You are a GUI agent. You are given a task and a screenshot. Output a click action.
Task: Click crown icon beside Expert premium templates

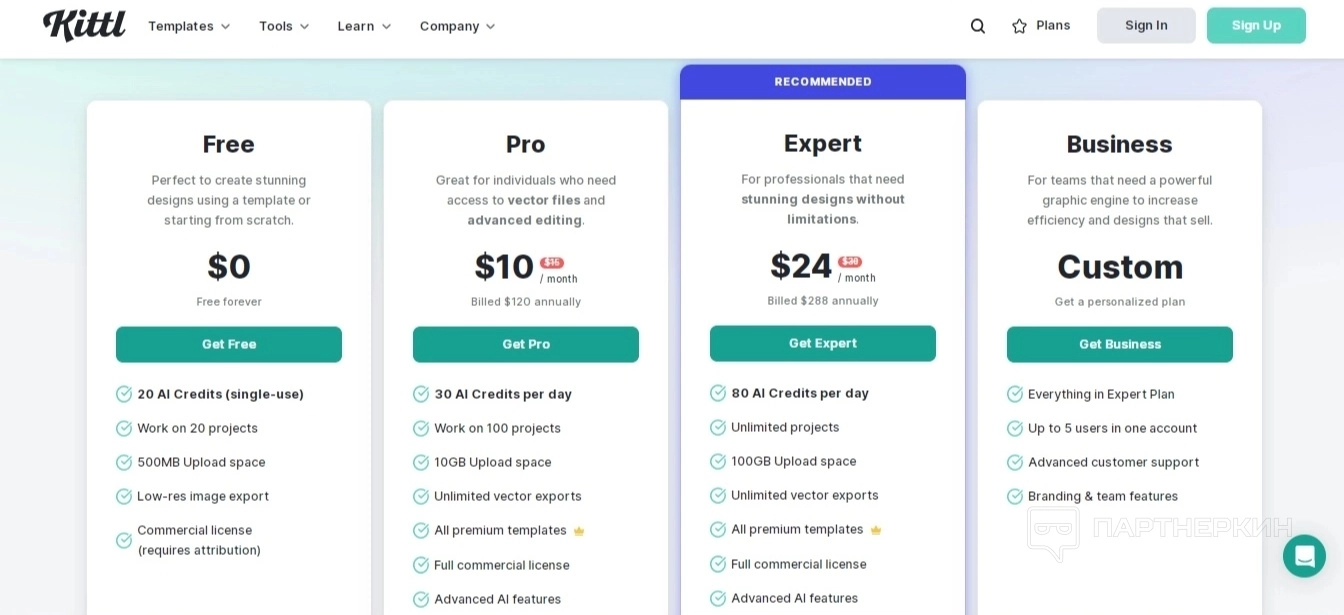click(x=876, y=530)
